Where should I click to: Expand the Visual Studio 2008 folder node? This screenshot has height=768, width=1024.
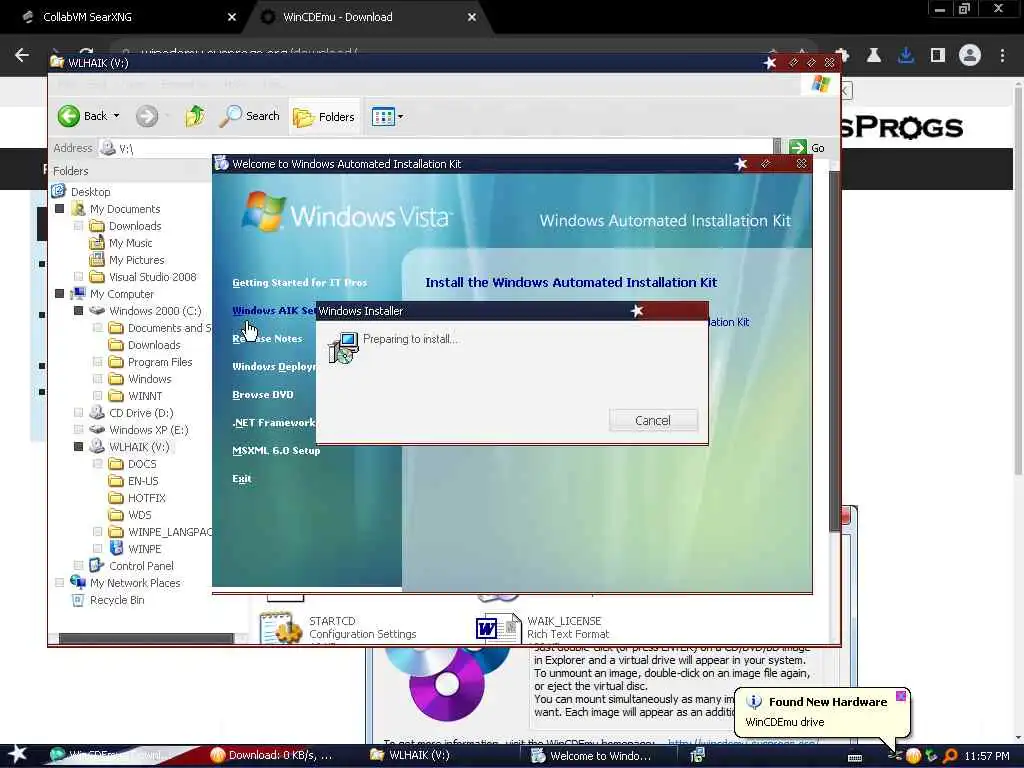[x=79, y=277]
